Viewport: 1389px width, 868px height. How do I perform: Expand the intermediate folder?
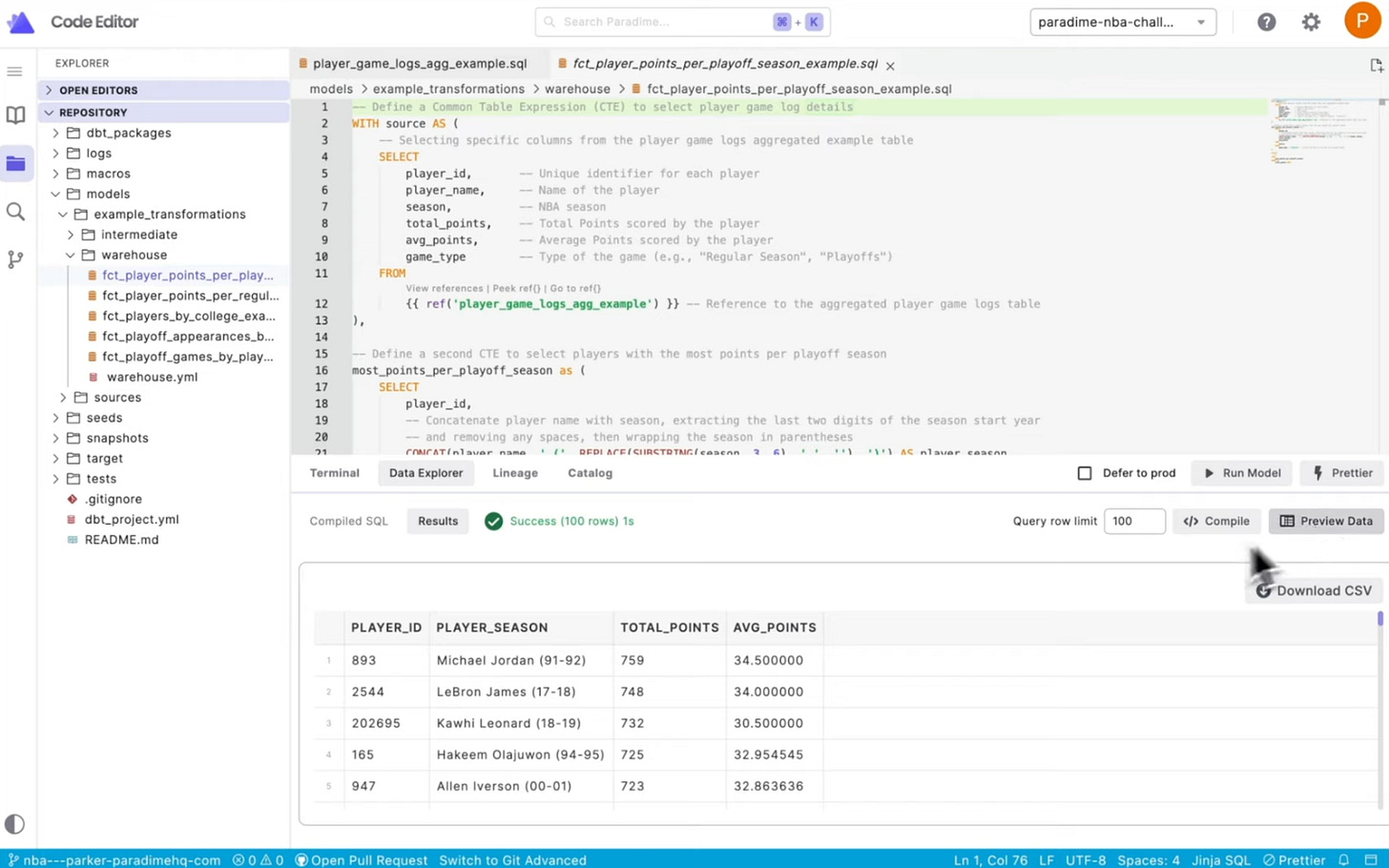[71, 235]
